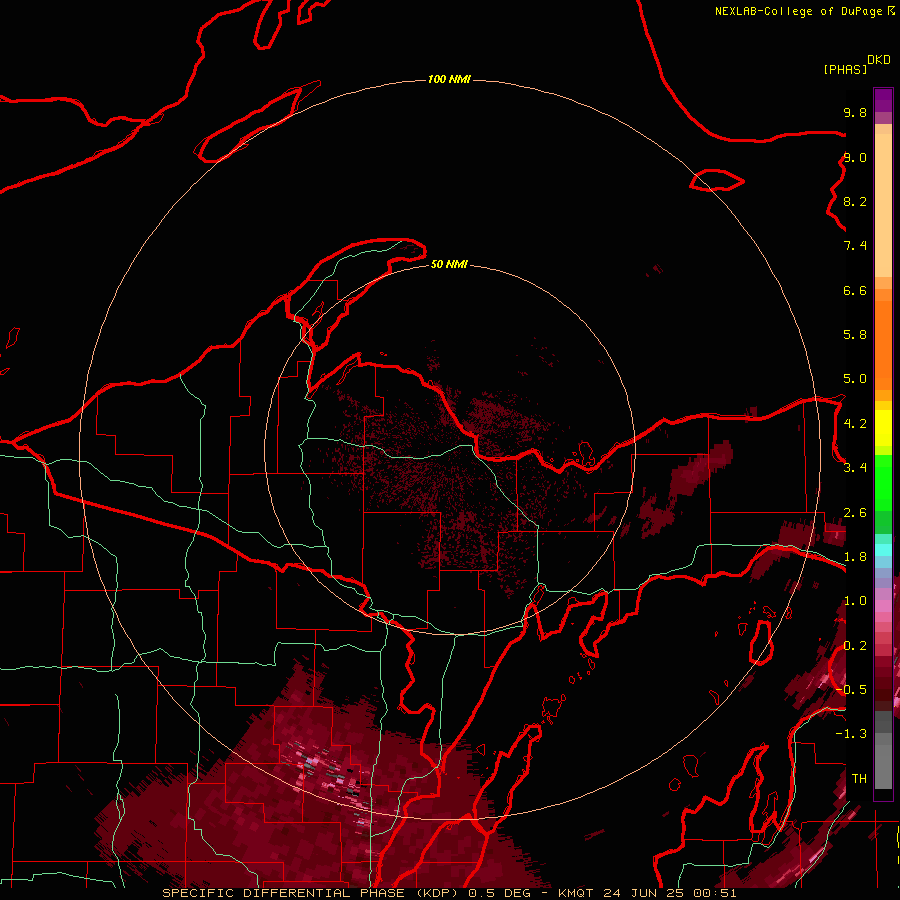This screenshot has width=900, height=900.
Task: Click the NEXLAB-College of DuPage label
Action: point(798,11)
